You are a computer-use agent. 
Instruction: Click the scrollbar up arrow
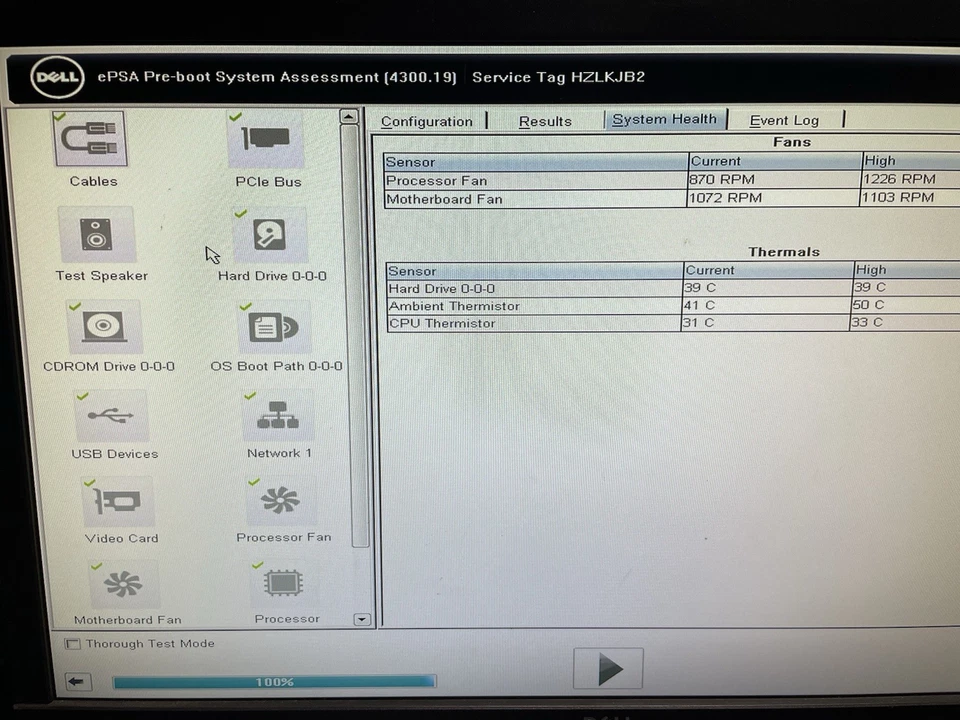[x=348, y=116]
